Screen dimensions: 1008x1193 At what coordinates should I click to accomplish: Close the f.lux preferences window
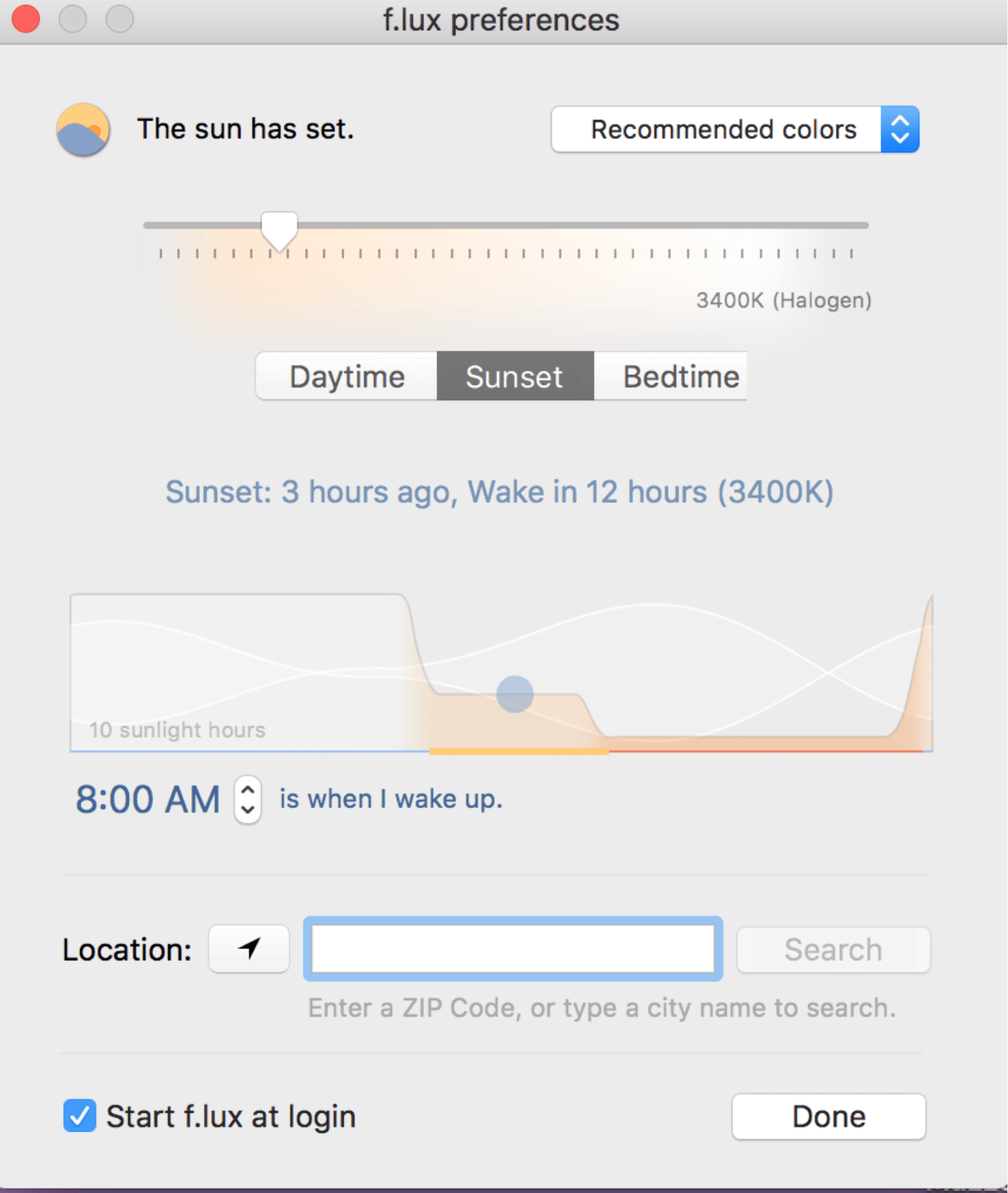point(26,19)
